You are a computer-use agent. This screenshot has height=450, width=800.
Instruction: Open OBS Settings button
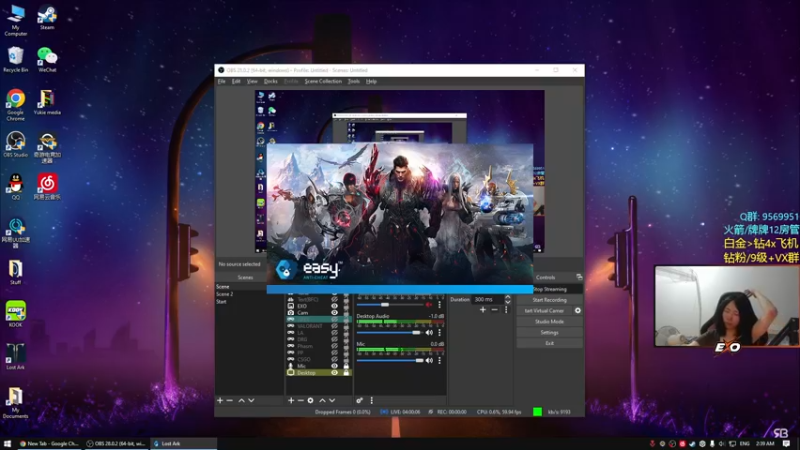click(549, 332)
